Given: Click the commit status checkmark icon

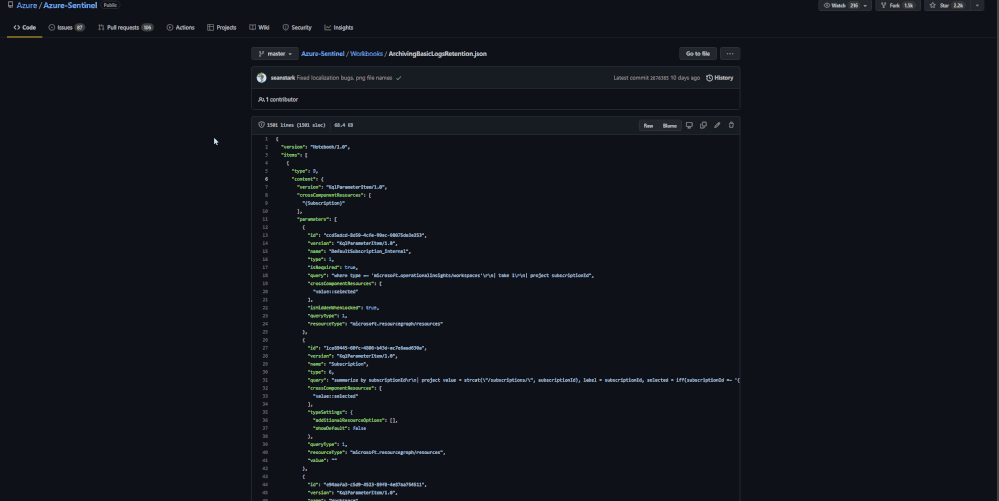Looking at the screenshot, I should 399,78.
